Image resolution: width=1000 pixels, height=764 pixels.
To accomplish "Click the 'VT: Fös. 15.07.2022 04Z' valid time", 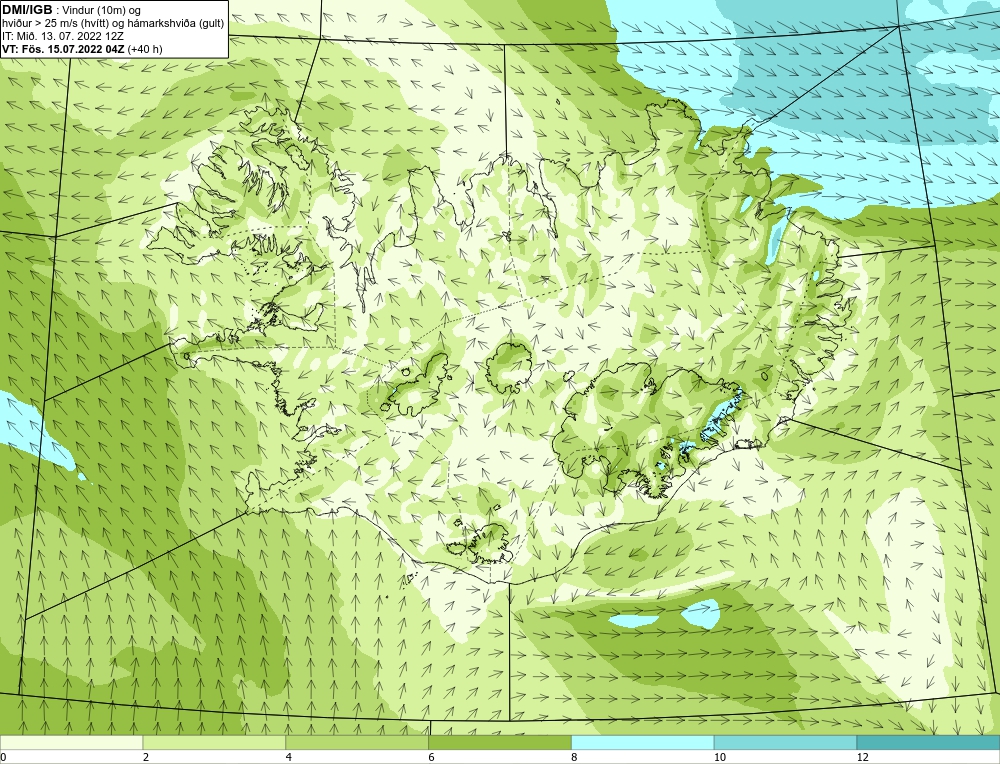I will 64,49.
